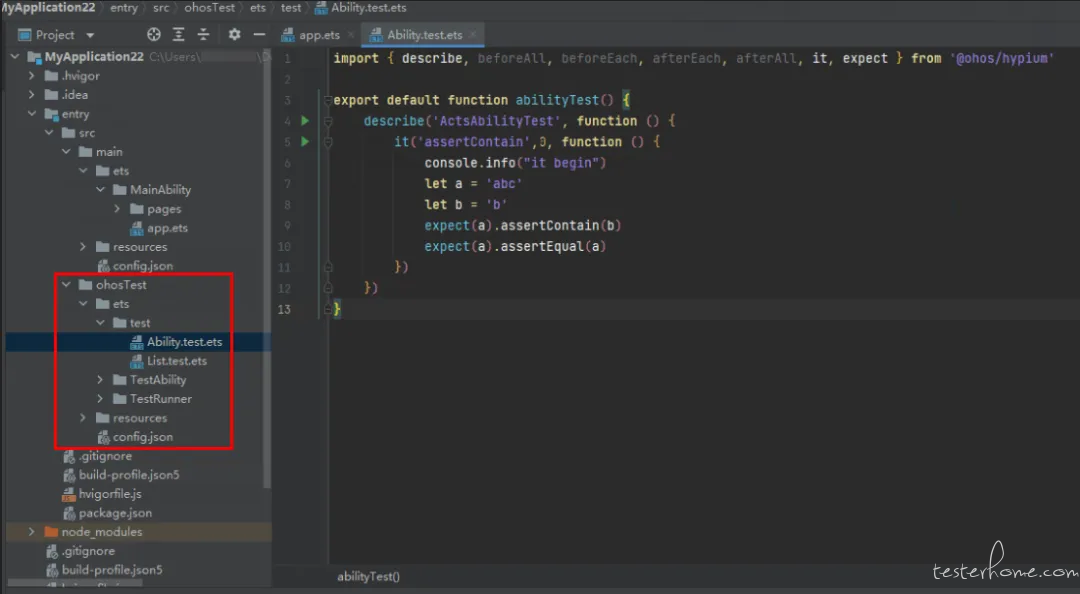Expand the TestRunner folder
Viewport: 1080px width, 594px height.
click(x=100, y=398)
